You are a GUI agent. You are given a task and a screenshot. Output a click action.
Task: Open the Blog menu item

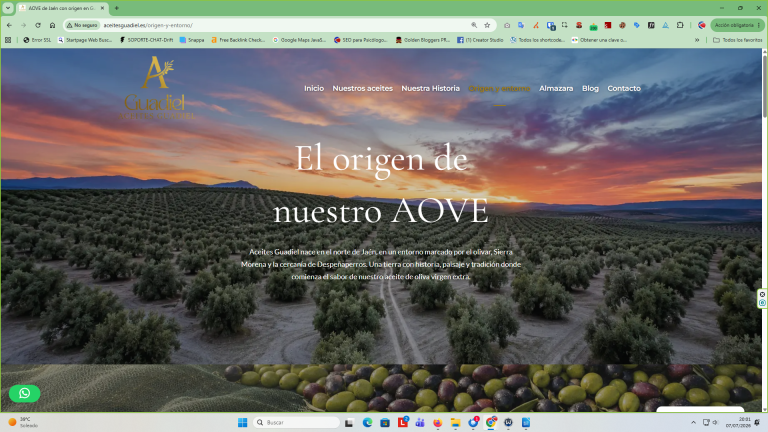coord(590,88)
